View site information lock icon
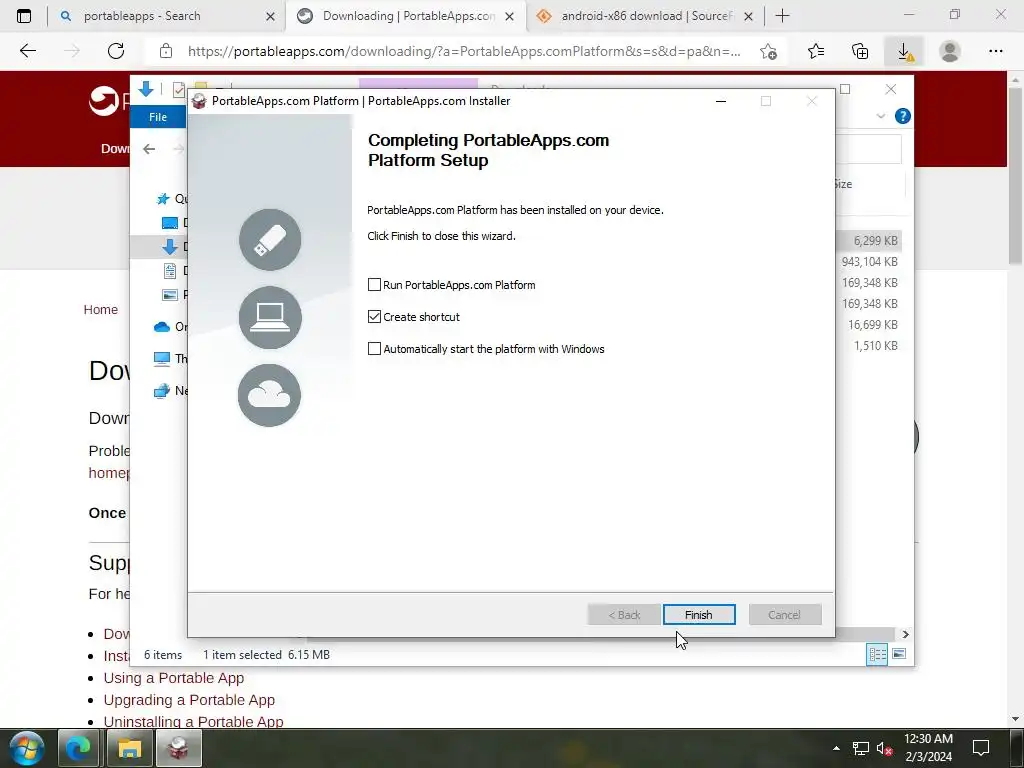This screenshot has height=768, width=1024. pyautogui.click(x=166, y=51)
